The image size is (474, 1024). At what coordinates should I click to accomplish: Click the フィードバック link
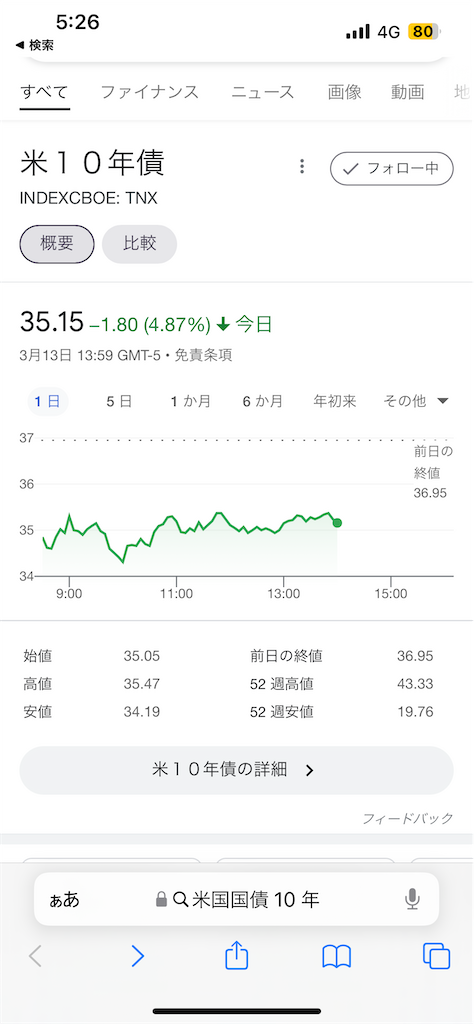coord(408,818)
